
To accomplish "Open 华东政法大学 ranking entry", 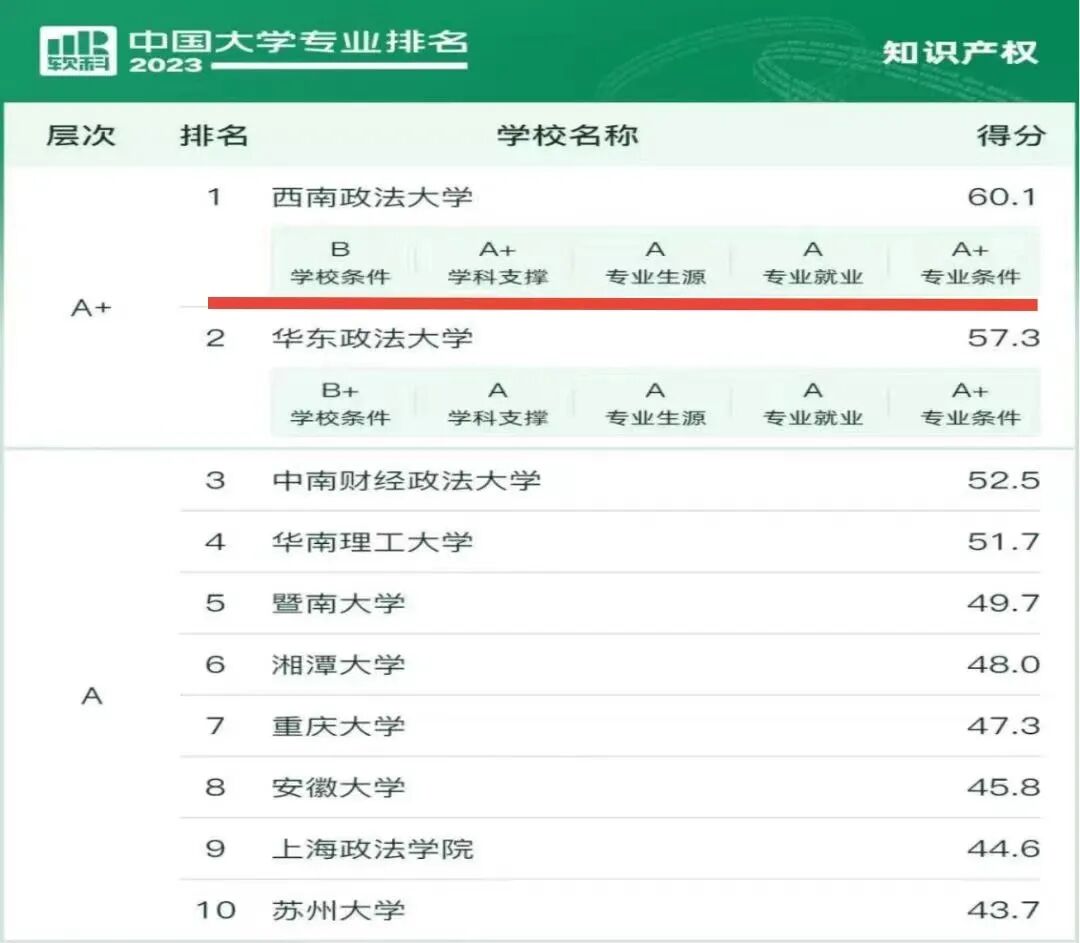I will click(x=372, y=338).
